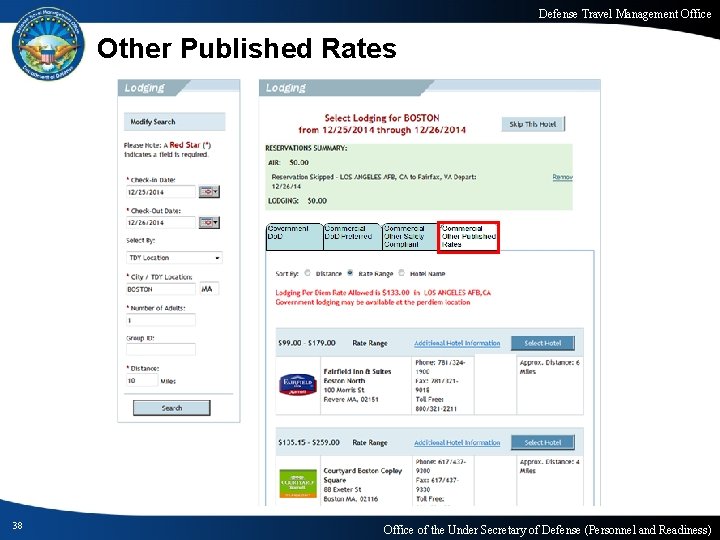Click the Courtyard Boston Copley Square name
This screenshot has width=720, height=540.
pyautogui.click(x=362, y=475)
